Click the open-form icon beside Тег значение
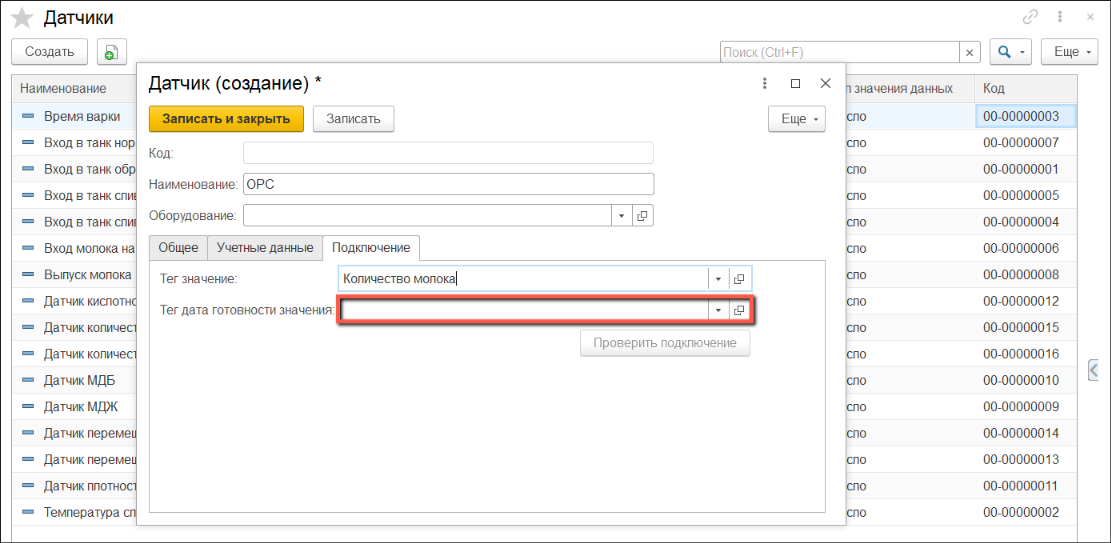The image size is (1111, 543). tap(739, 279)
